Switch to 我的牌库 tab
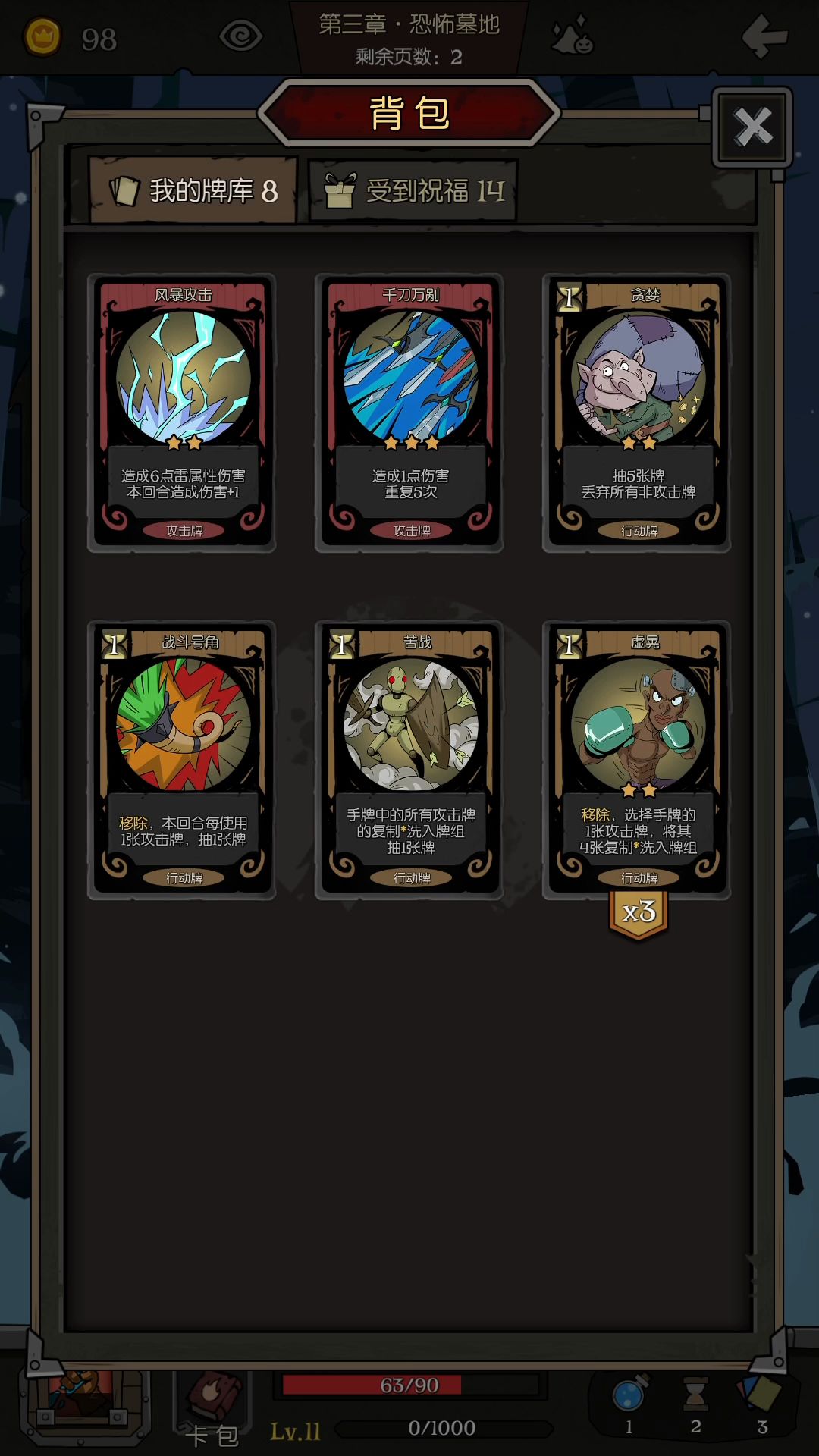 click(x=193, y=190)
